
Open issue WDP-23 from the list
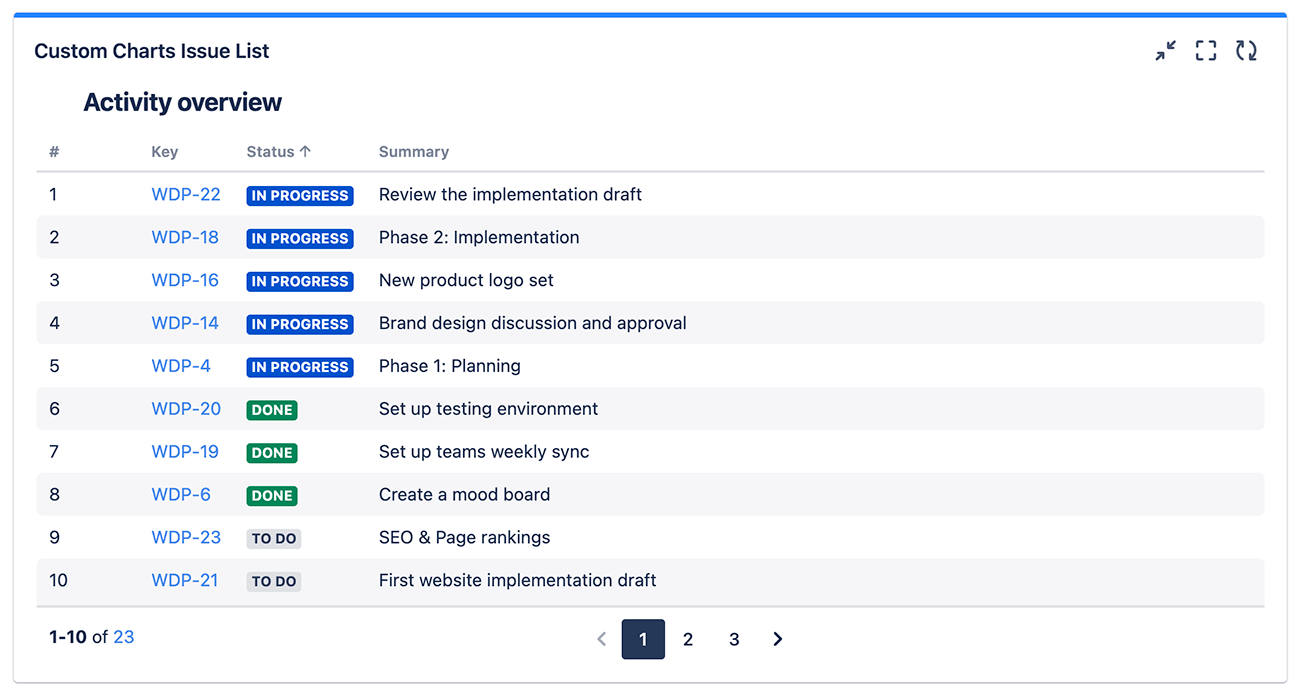point(186,537)
